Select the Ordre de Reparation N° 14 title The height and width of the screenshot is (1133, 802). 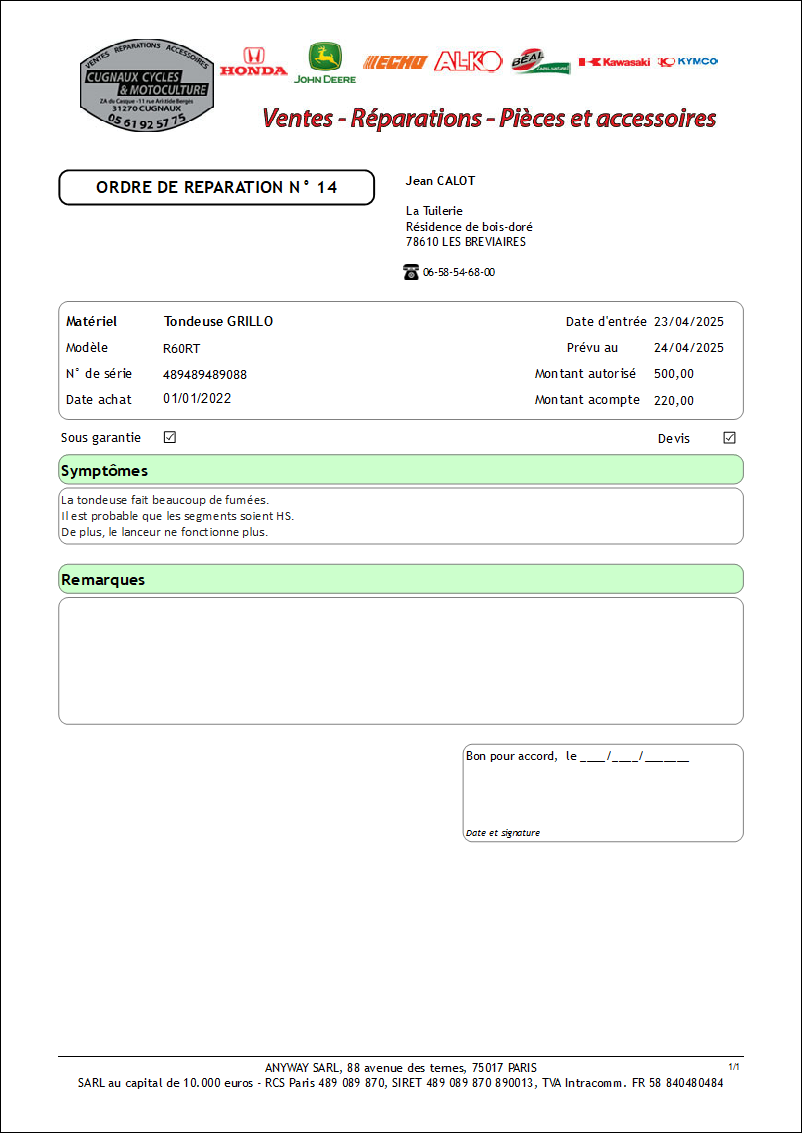click(216, 187)
